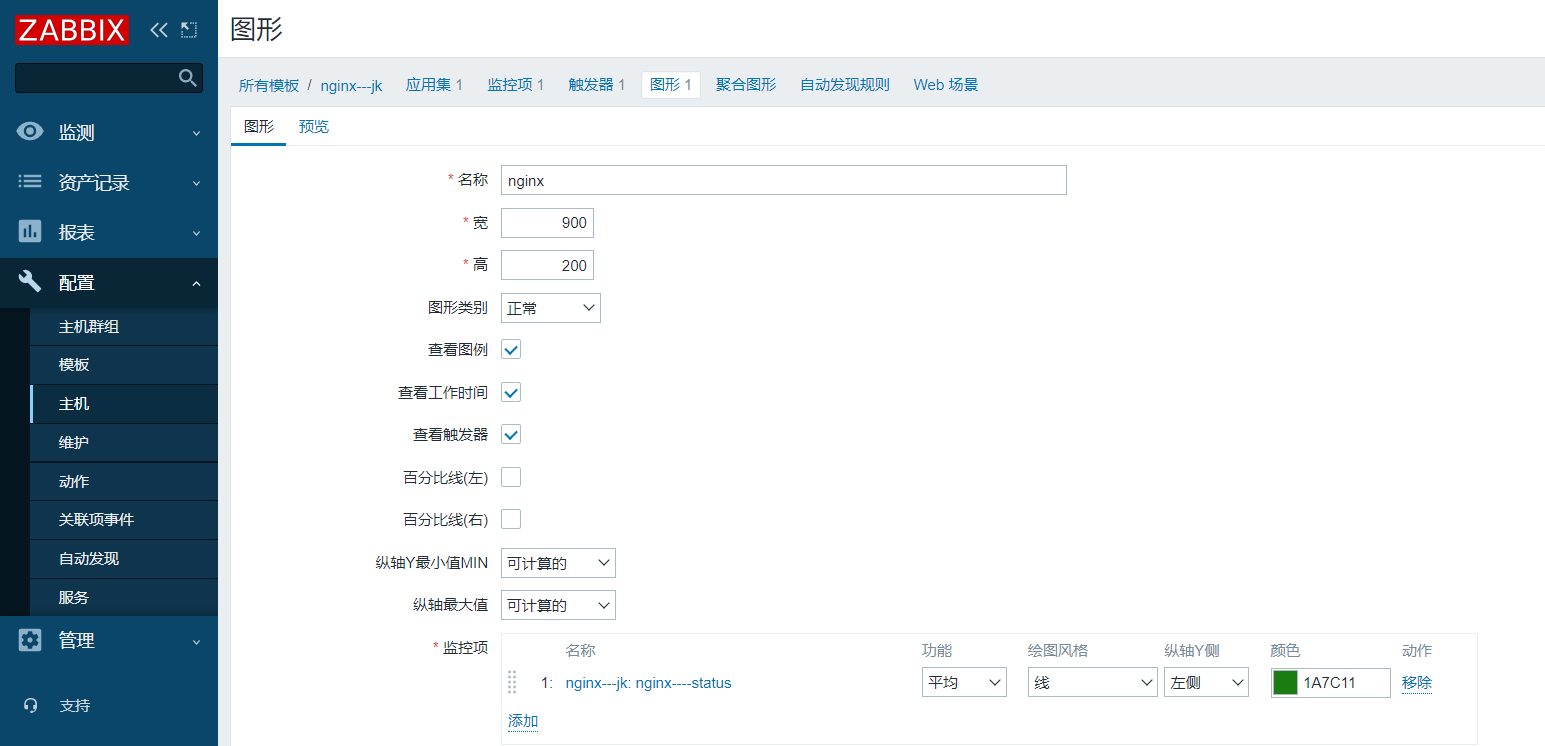Expand the 管理 menu section

(109, 640)
